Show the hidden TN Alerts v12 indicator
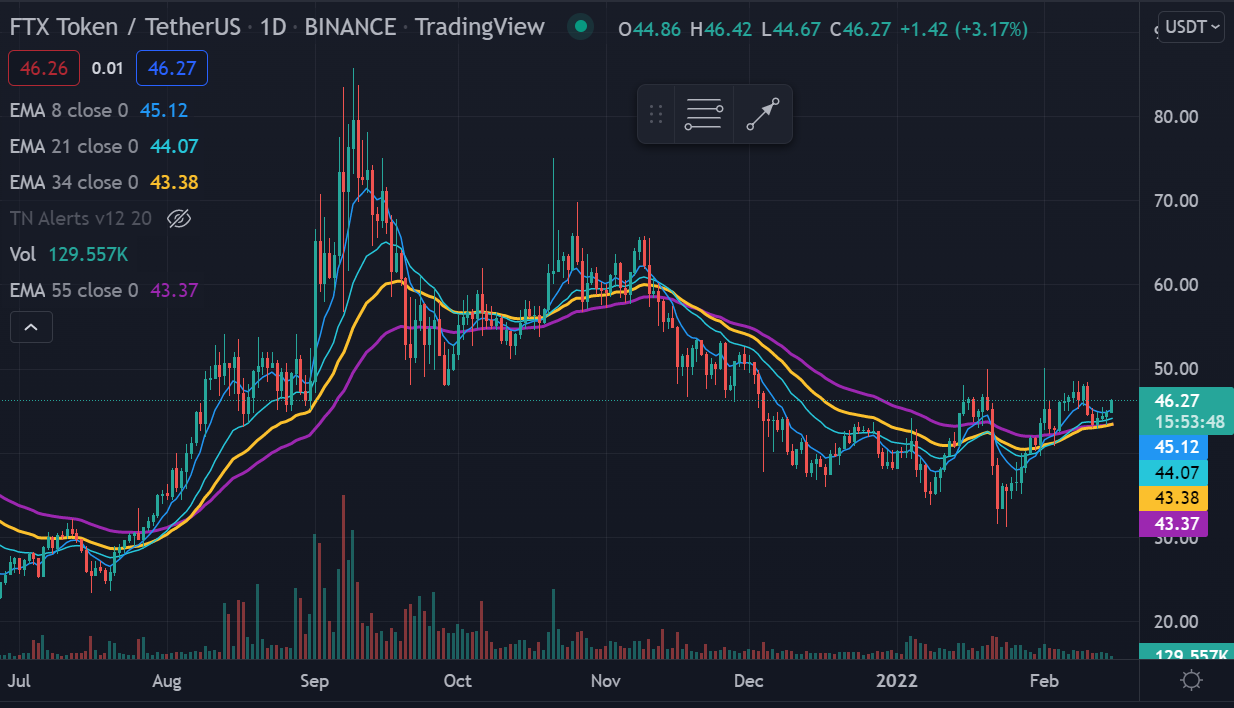This screenshot has width=1234, height=708. click(180, 218)
